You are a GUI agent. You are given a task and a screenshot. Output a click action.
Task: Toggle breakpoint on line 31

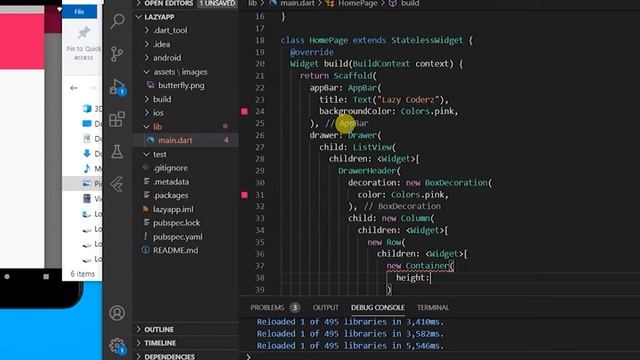[244, 195]
